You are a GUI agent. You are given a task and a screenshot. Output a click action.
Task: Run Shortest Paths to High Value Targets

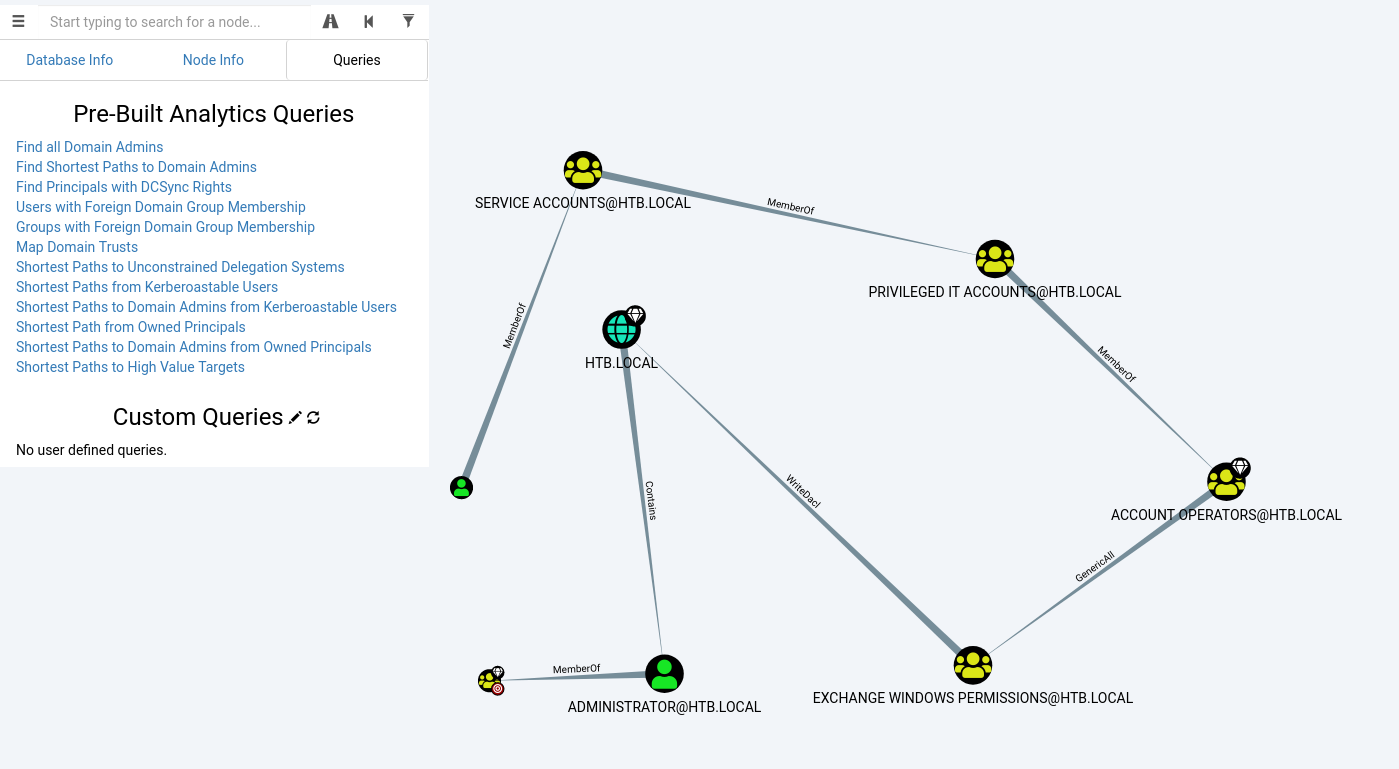click(x=130, y=367)
